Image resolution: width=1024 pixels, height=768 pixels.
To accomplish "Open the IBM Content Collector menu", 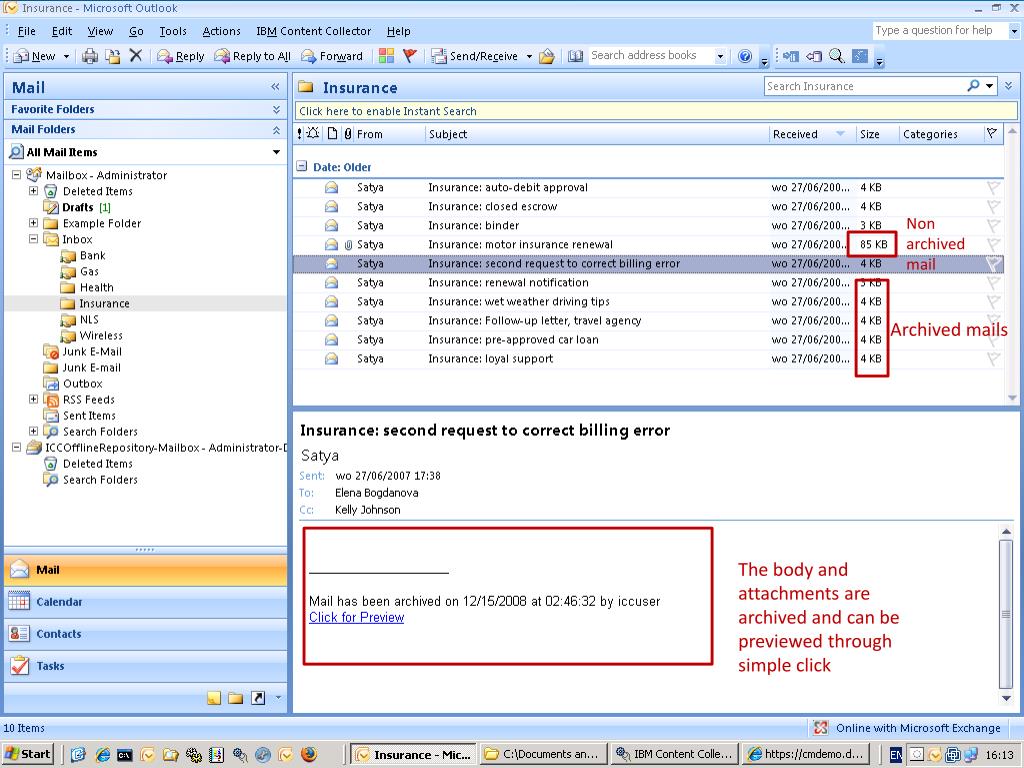I will point(313,31).
